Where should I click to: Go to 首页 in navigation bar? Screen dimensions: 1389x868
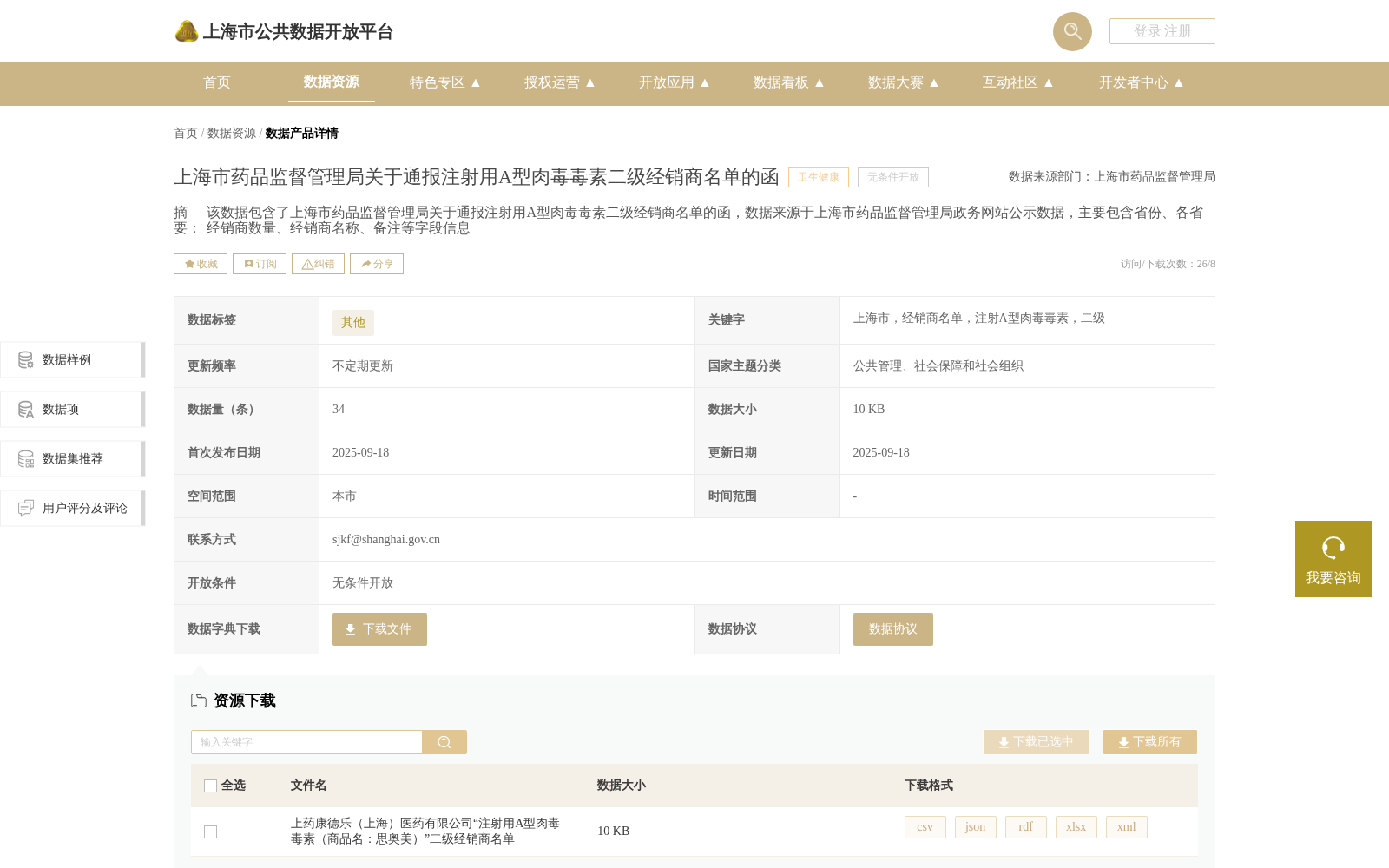click(x=217, y=82)
